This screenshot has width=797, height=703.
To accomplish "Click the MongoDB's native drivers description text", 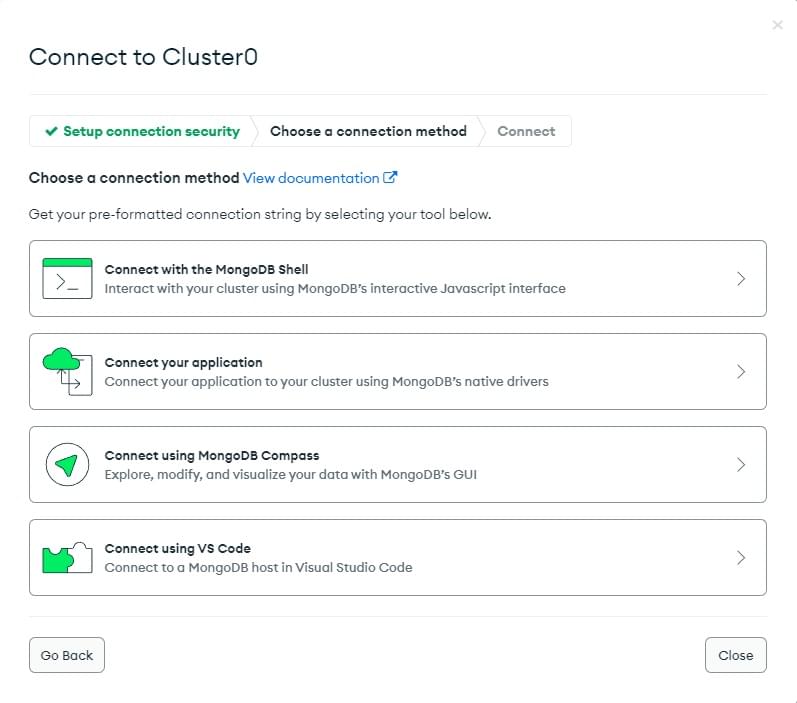I will [x=326, y=381].
